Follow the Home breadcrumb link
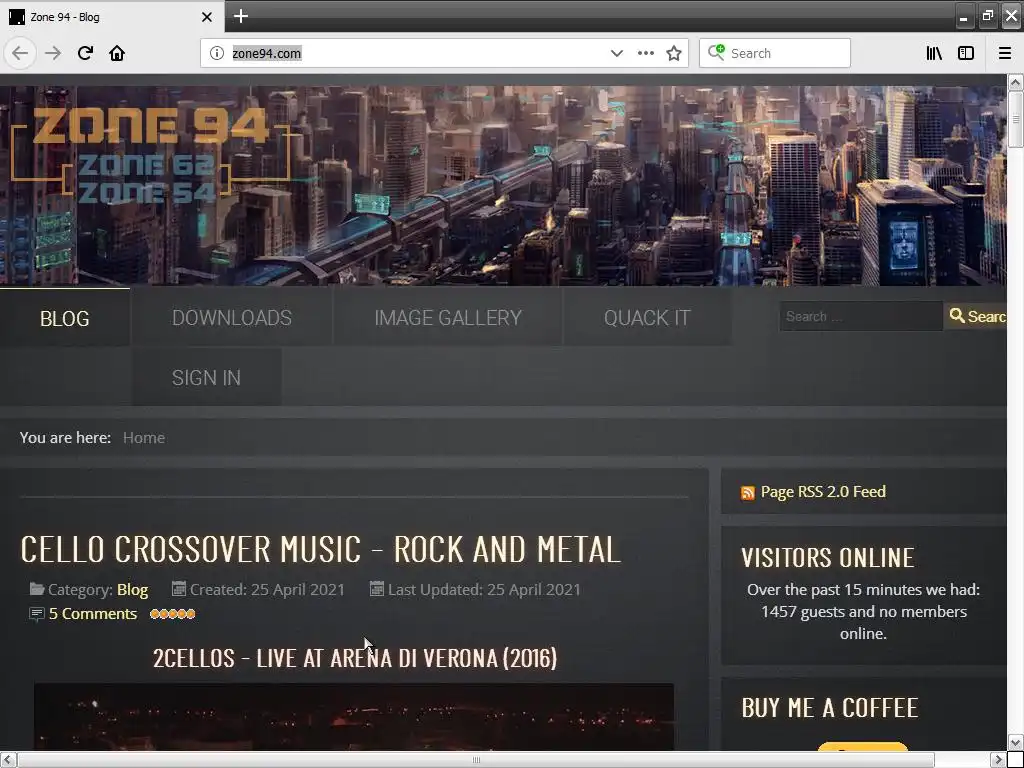Screen dimensions: 1024x768 click(x=144, y=438)
